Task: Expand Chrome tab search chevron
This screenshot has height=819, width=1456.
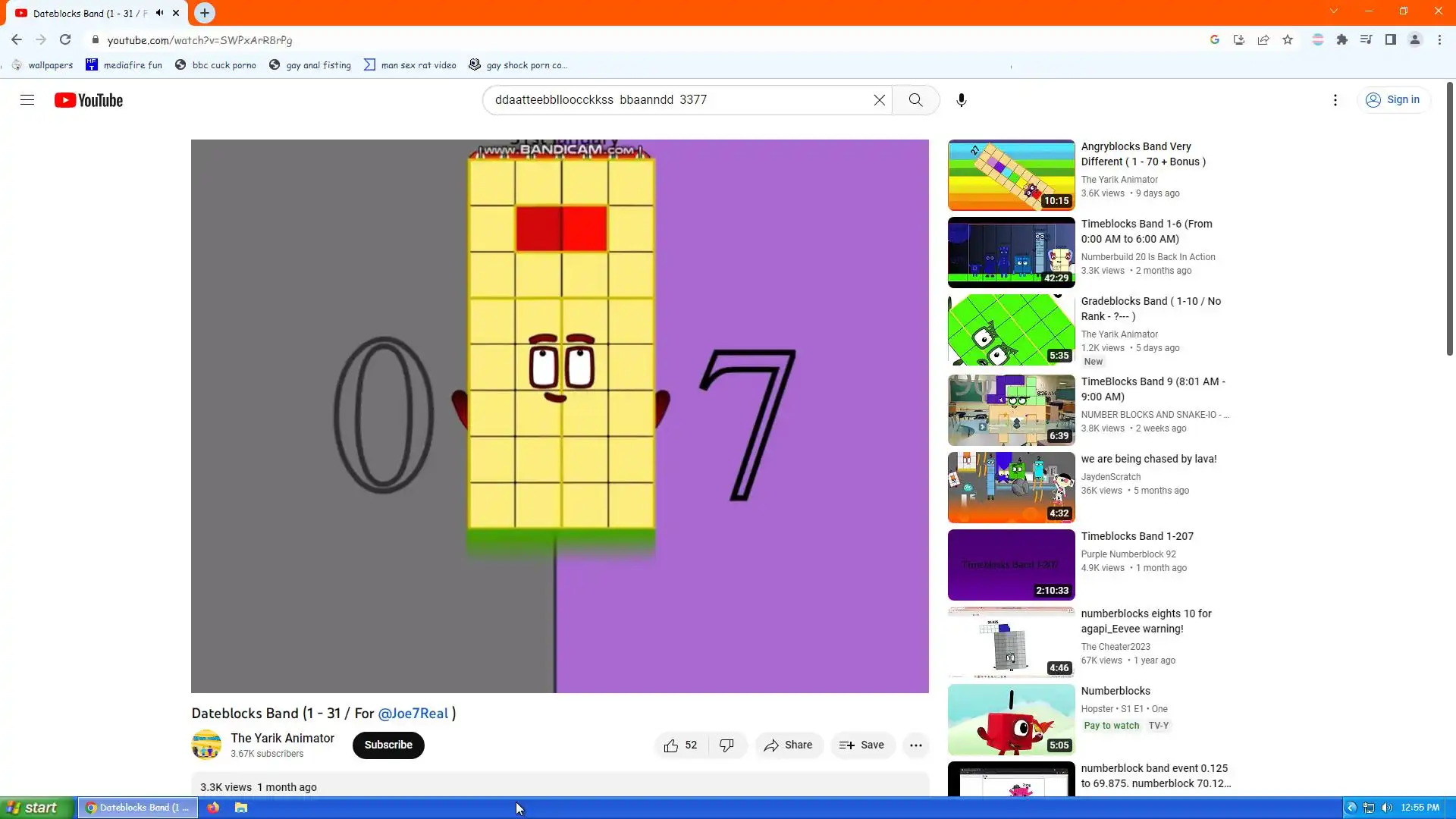Action: coord(1334,11)
